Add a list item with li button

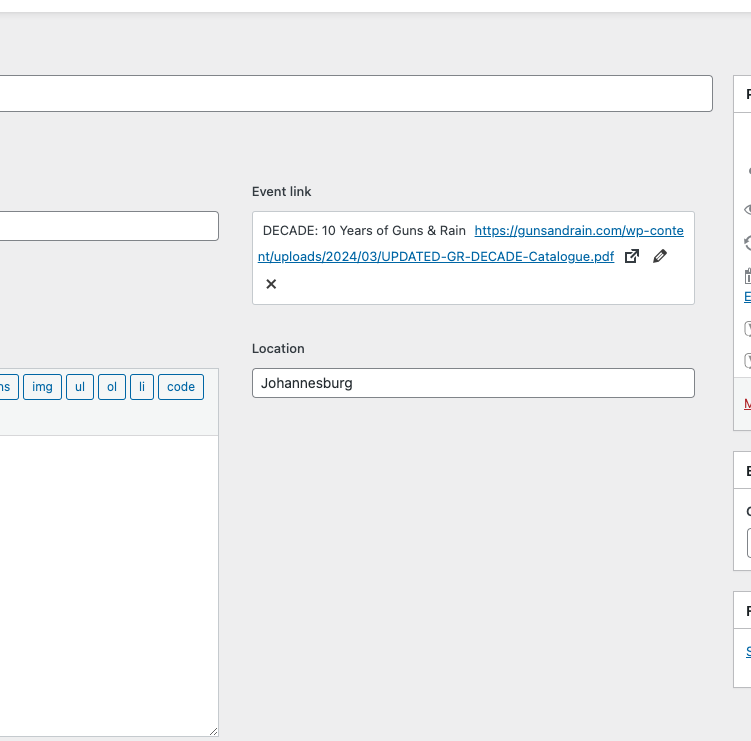142,387
